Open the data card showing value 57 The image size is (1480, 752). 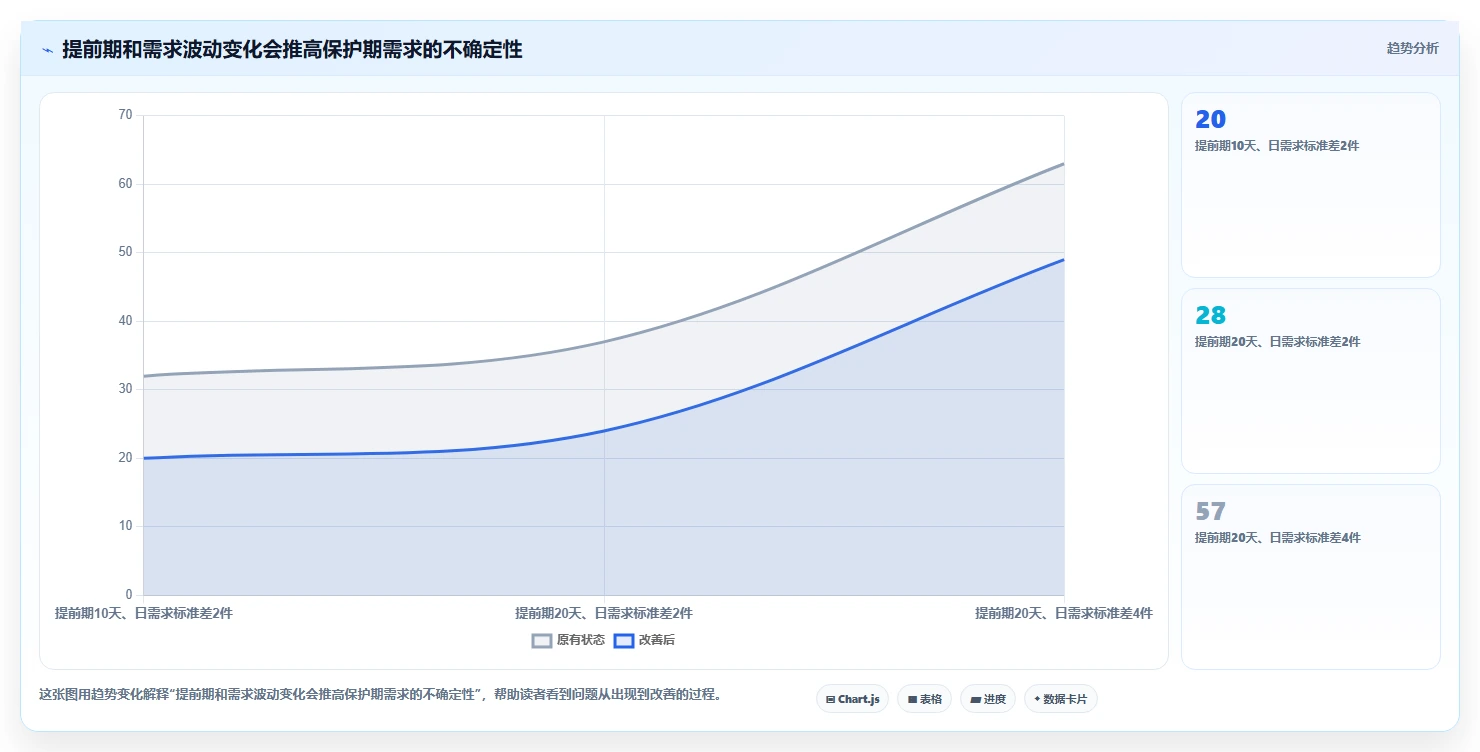coord(1310,577)
